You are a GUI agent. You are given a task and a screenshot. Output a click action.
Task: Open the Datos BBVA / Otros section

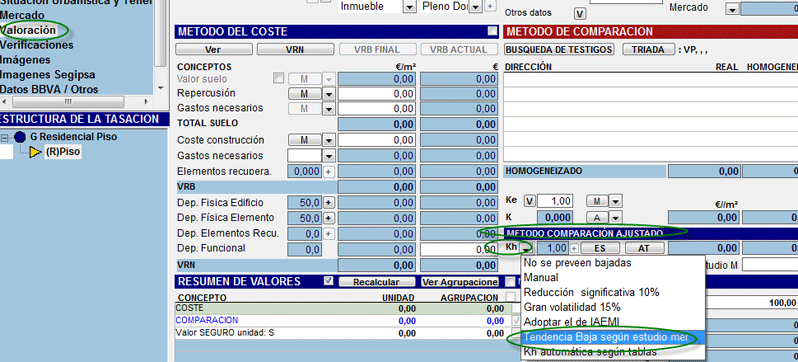49,89
